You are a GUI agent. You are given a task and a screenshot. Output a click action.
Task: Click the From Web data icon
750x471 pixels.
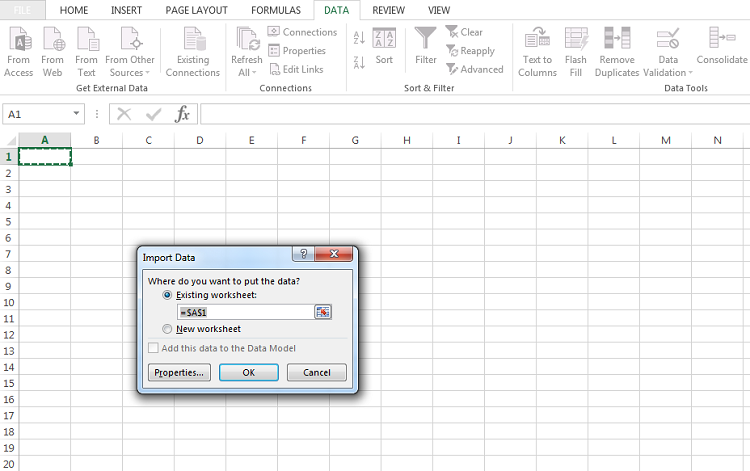(52, 40)
